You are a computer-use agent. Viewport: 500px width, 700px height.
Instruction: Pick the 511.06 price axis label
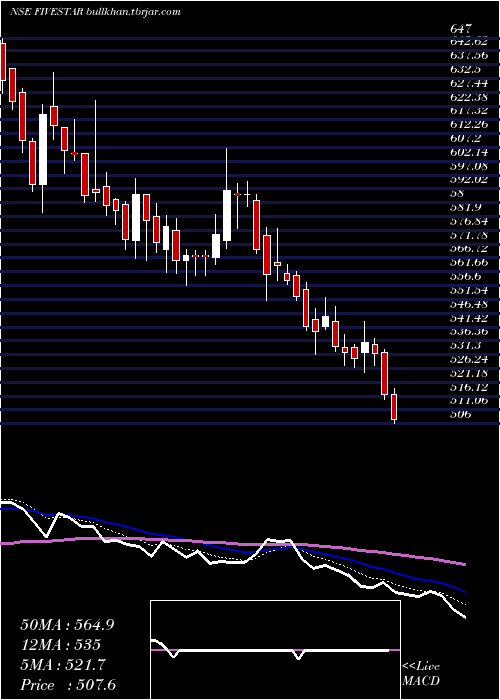click(x=469, y=401)
